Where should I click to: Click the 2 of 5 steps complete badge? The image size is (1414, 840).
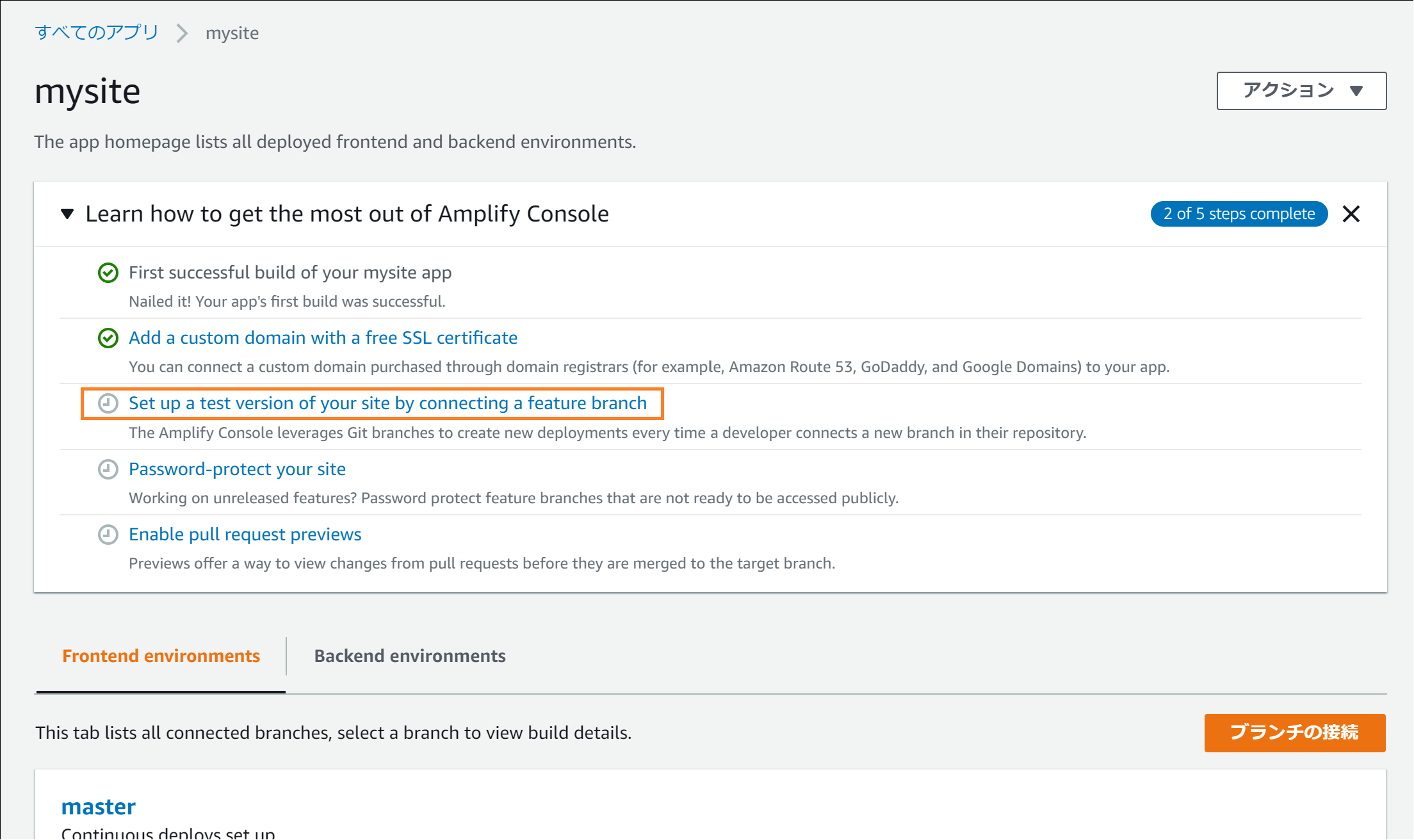tap(1239, 214)
